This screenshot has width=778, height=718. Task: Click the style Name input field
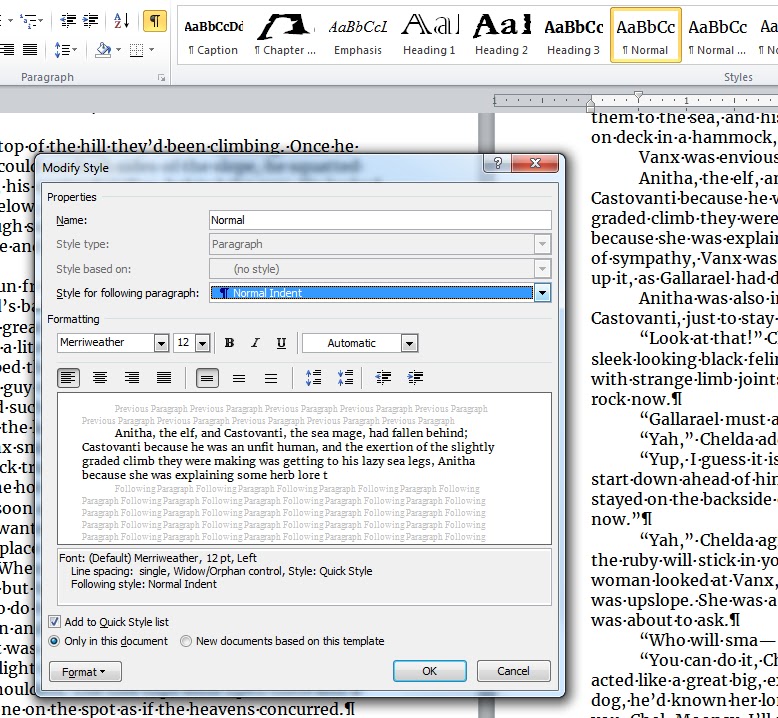380,220
